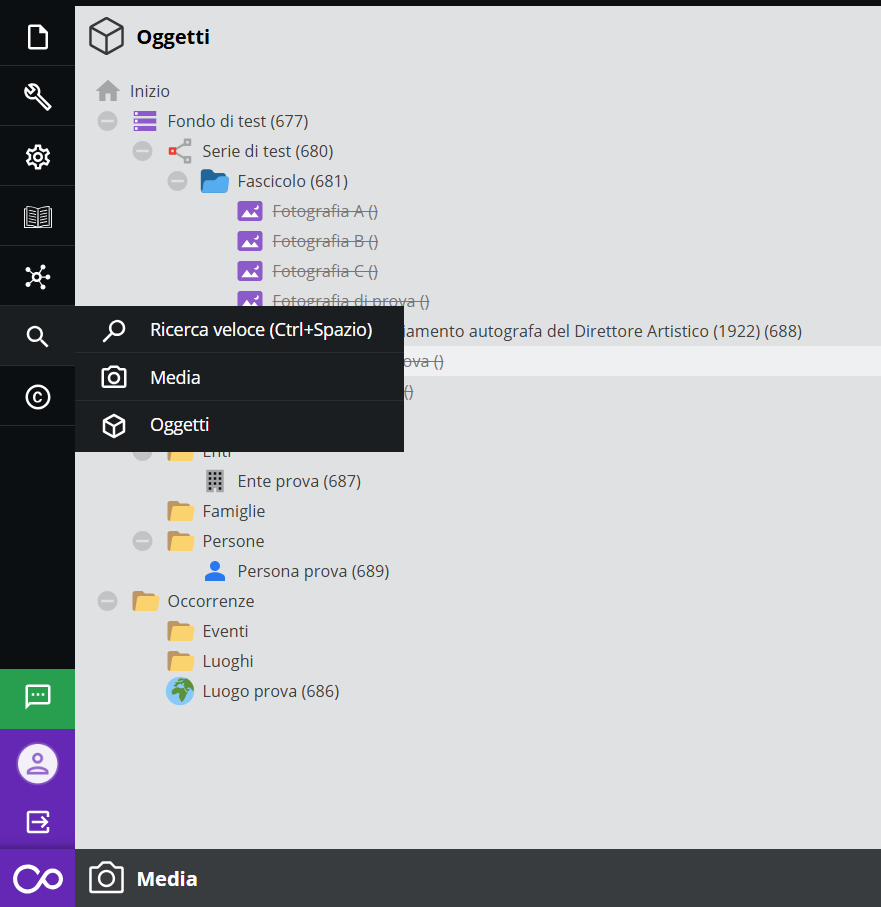Select Media in the search flyout menu

pos(175,378)
